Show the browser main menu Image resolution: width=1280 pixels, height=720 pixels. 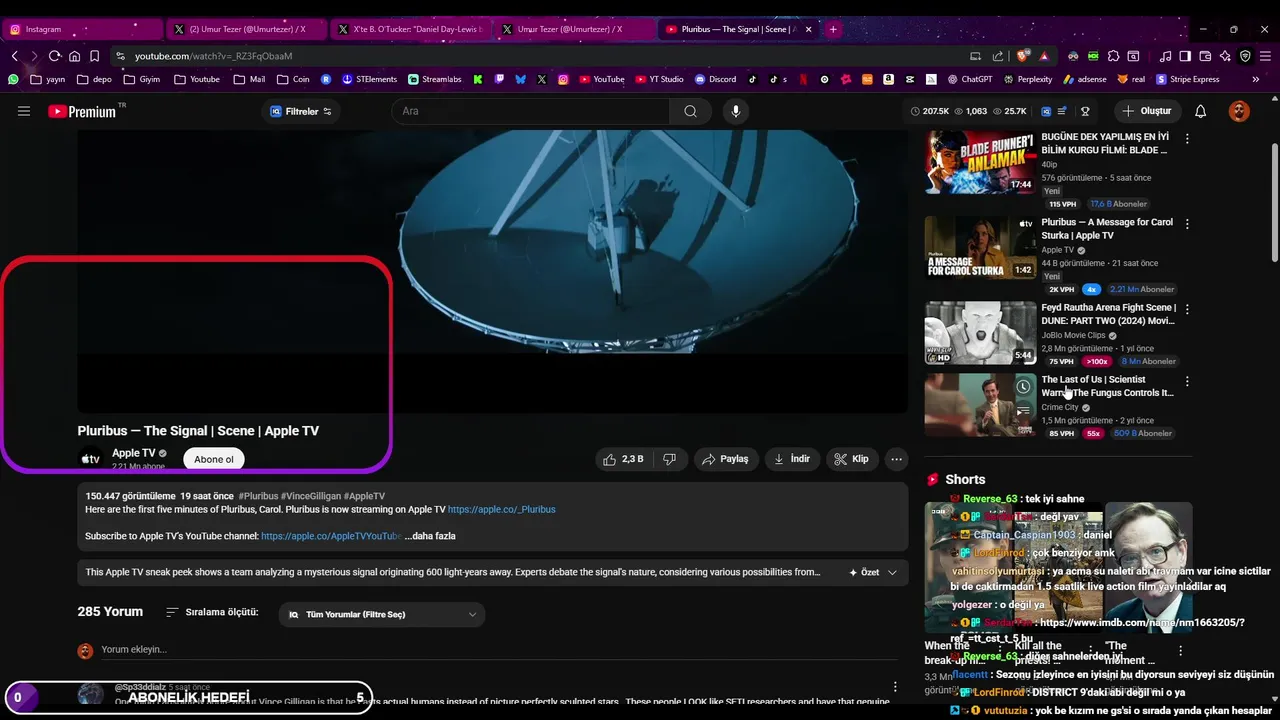coord(1265,56)
